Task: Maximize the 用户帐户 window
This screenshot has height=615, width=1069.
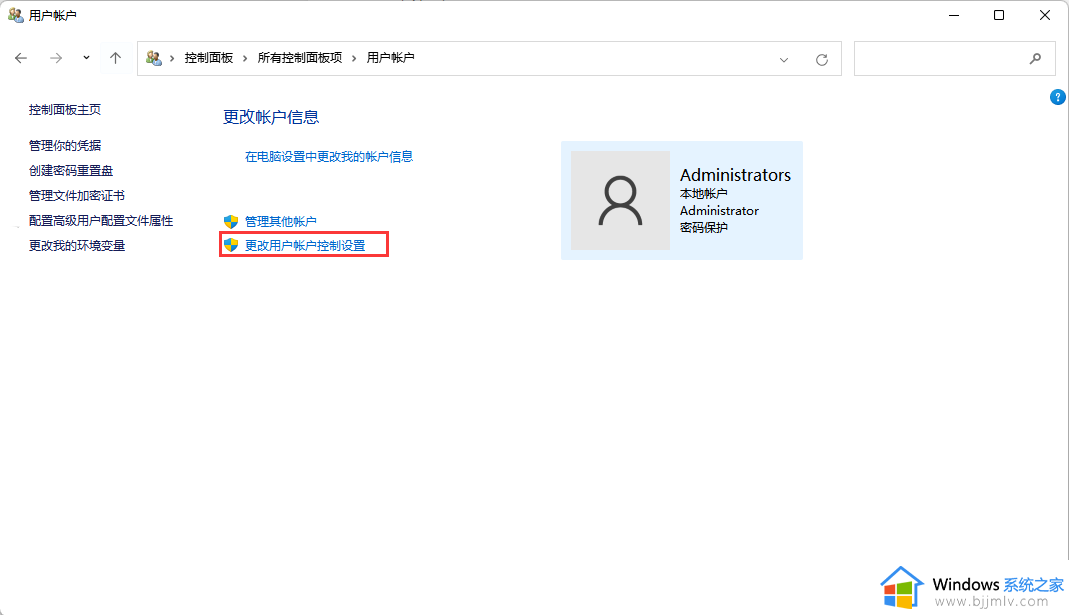Action: coord(999,15)
